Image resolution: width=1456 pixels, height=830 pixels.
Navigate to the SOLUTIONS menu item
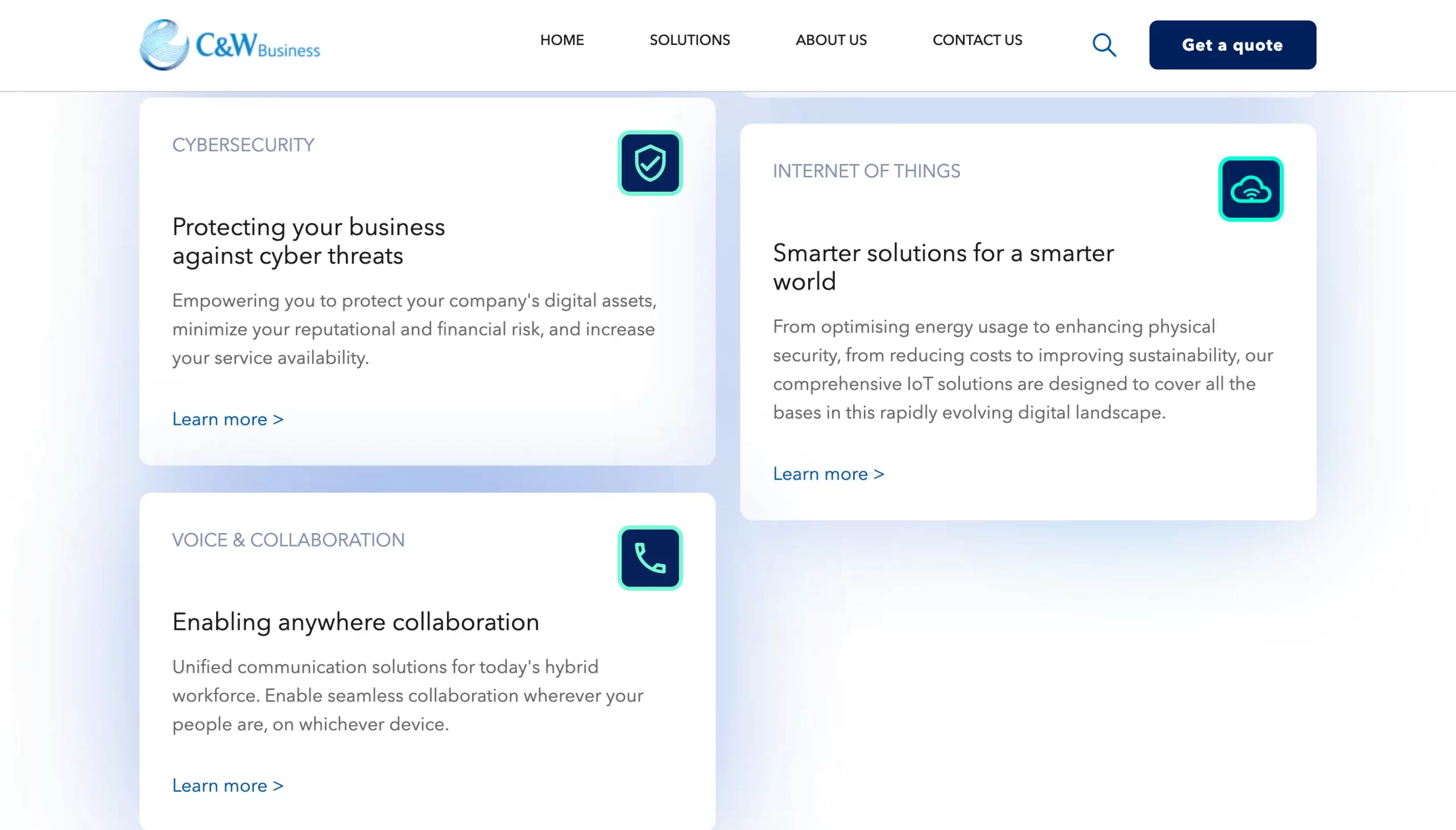(x=689, y=40)
